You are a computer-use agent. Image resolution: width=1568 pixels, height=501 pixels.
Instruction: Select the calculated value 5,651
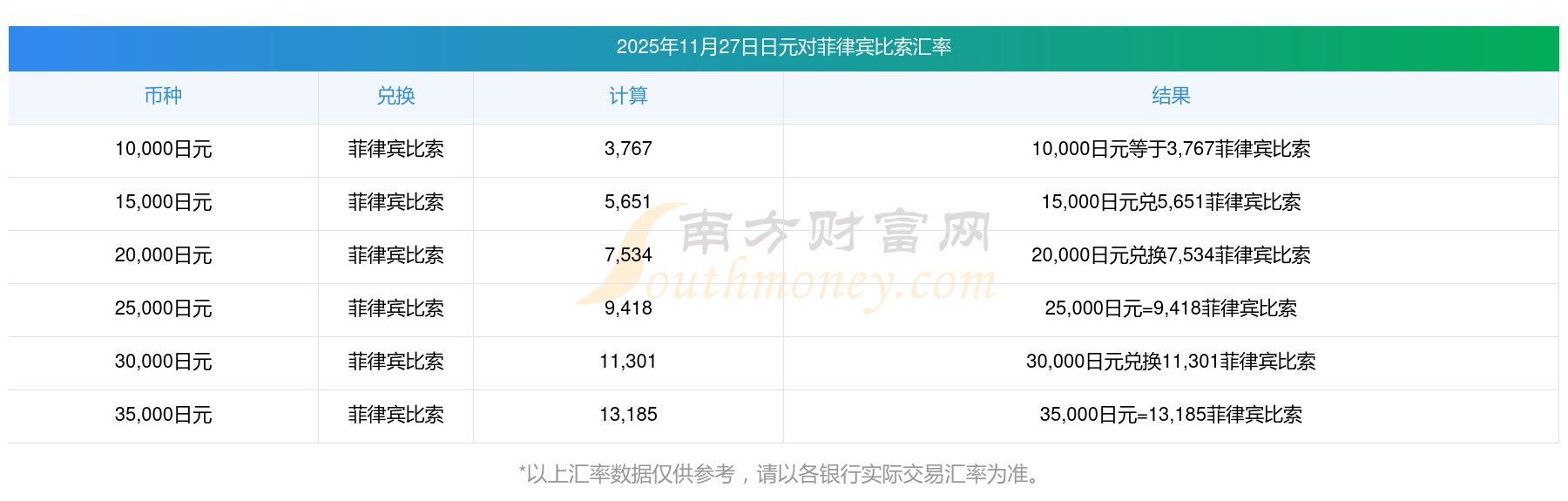tap(628, 202)
